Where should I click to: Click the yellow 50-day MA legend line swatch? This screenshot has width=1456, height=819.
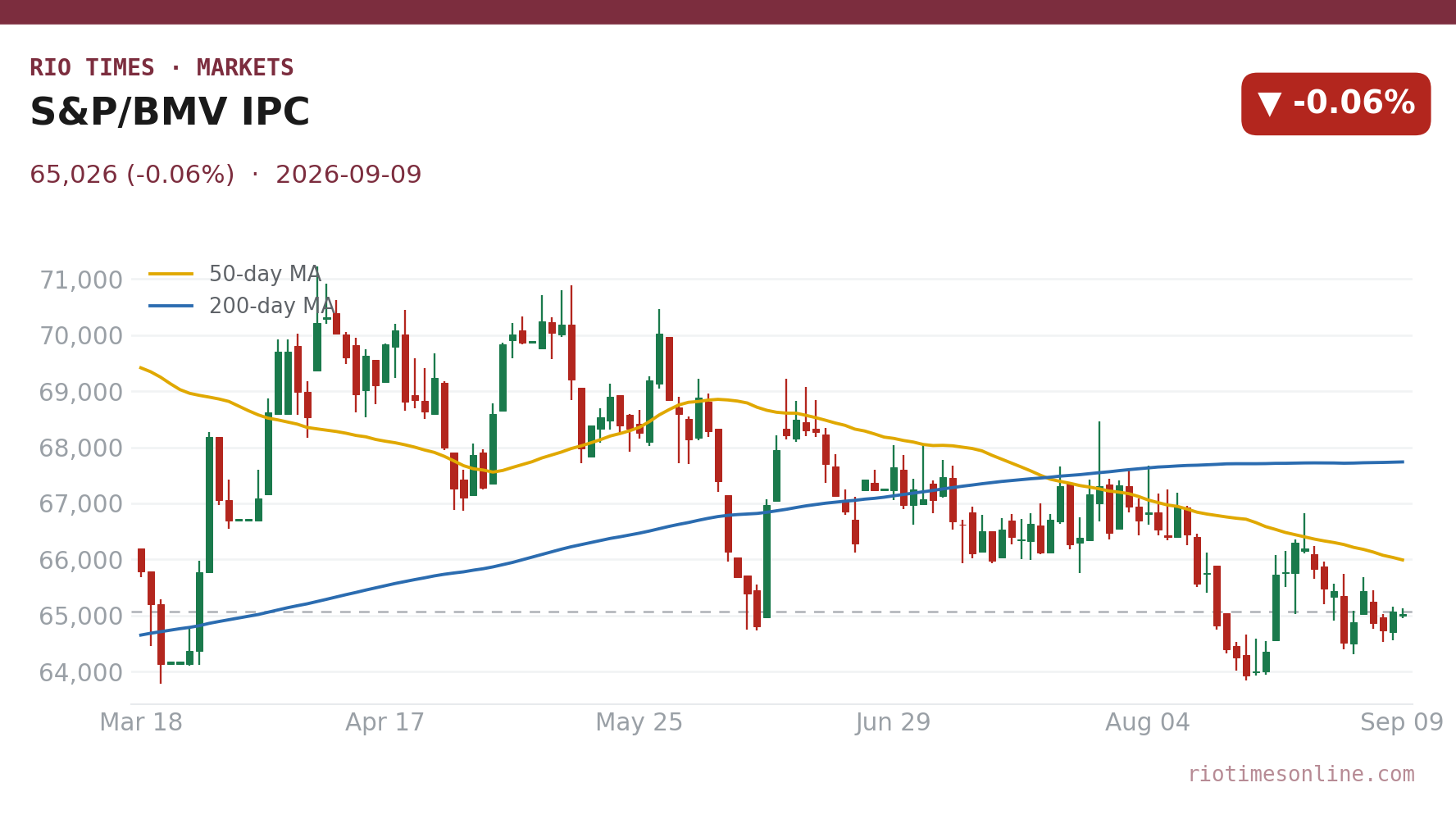tap(171, 274)
